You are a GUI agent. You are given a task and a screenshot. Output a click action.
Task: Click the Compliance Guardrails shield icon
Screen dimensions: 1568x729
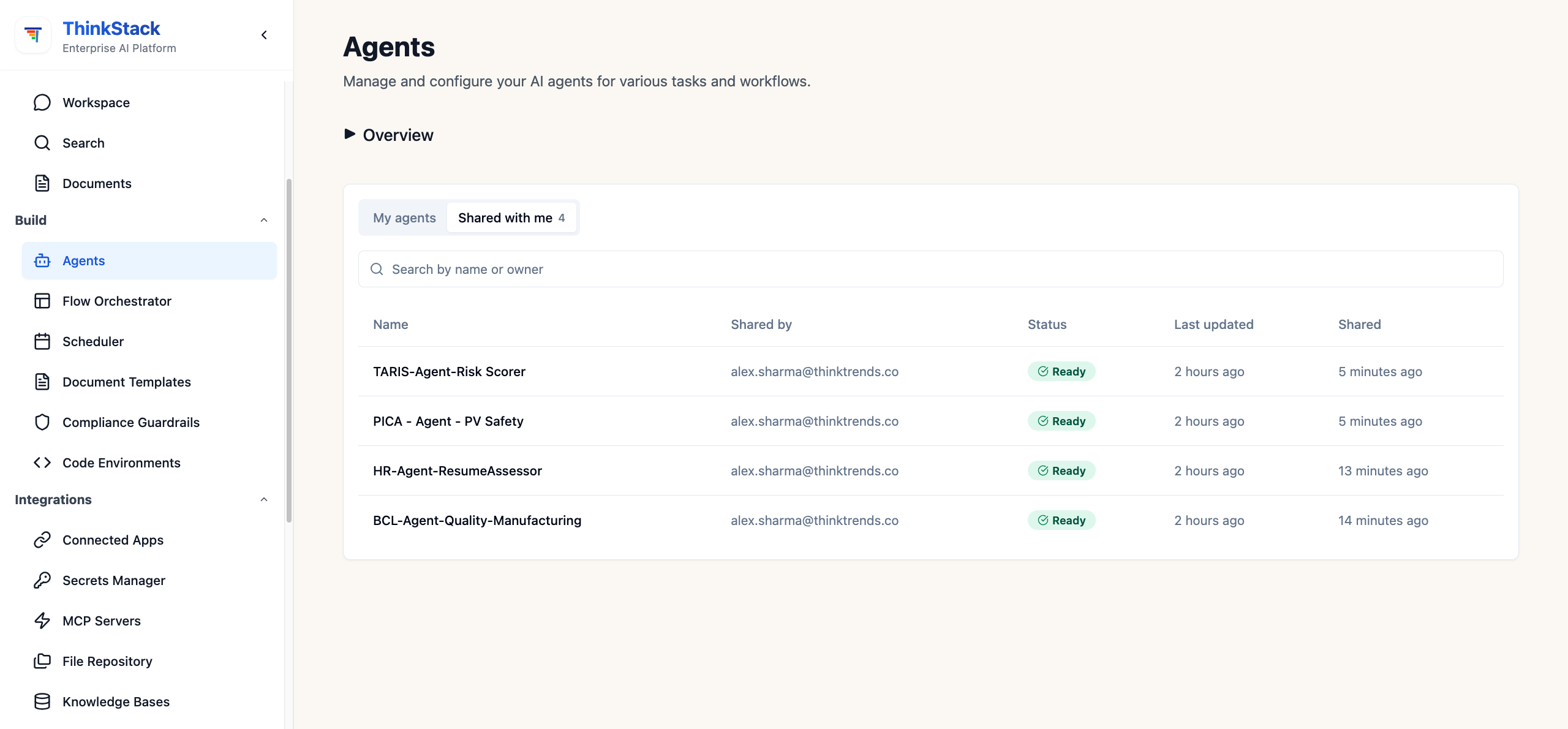(42, 422)
